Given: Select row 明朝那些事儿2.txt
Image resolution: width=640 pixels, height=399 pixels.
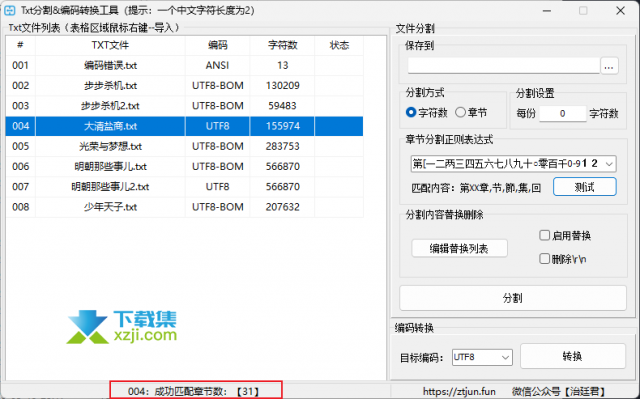Looking at the screenshot, I should pyautogui.click(x=184, y=186).
